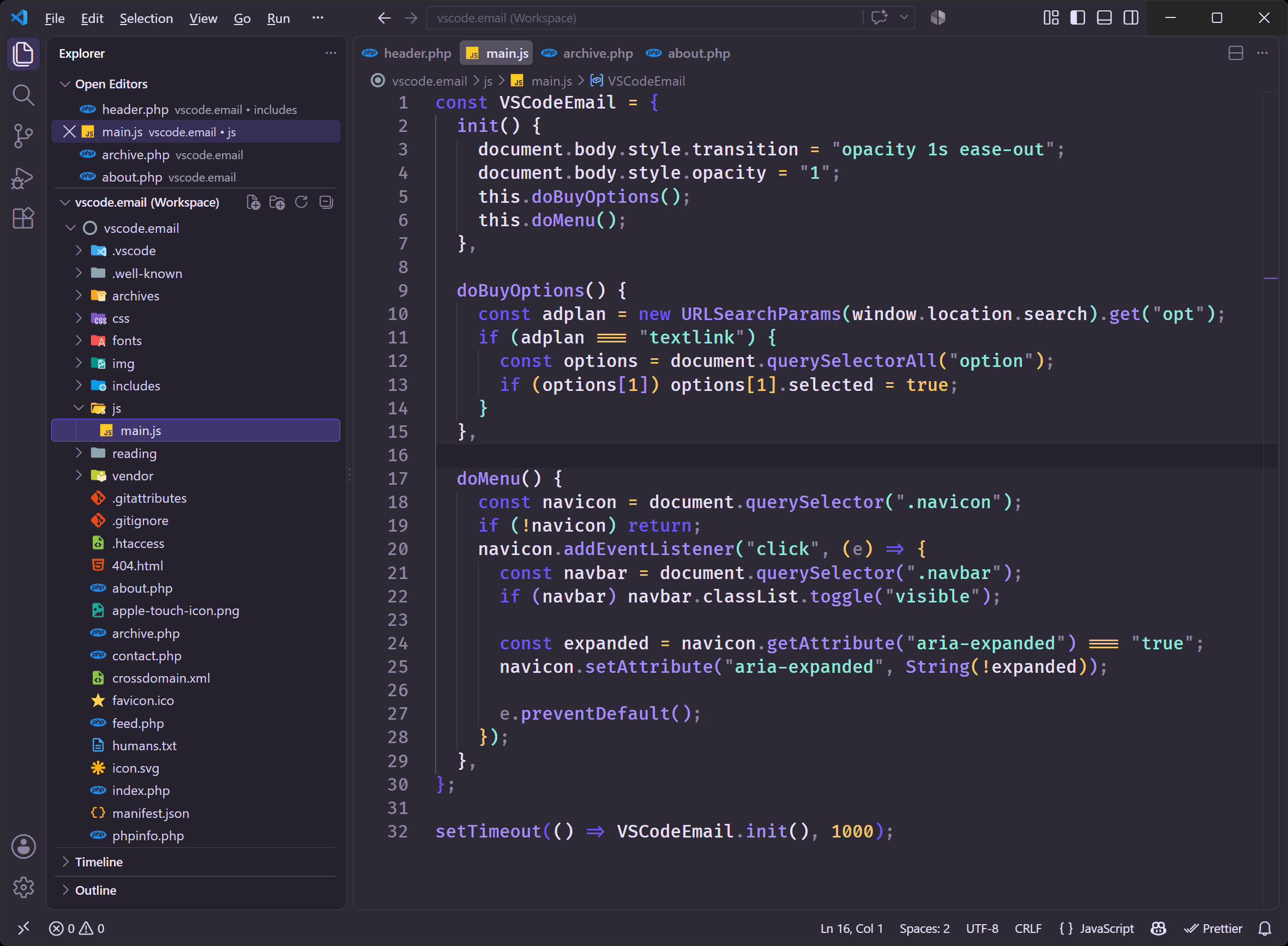Open the Source Control view
This screenshot has height=946, width=1288.
coord(23,136)
